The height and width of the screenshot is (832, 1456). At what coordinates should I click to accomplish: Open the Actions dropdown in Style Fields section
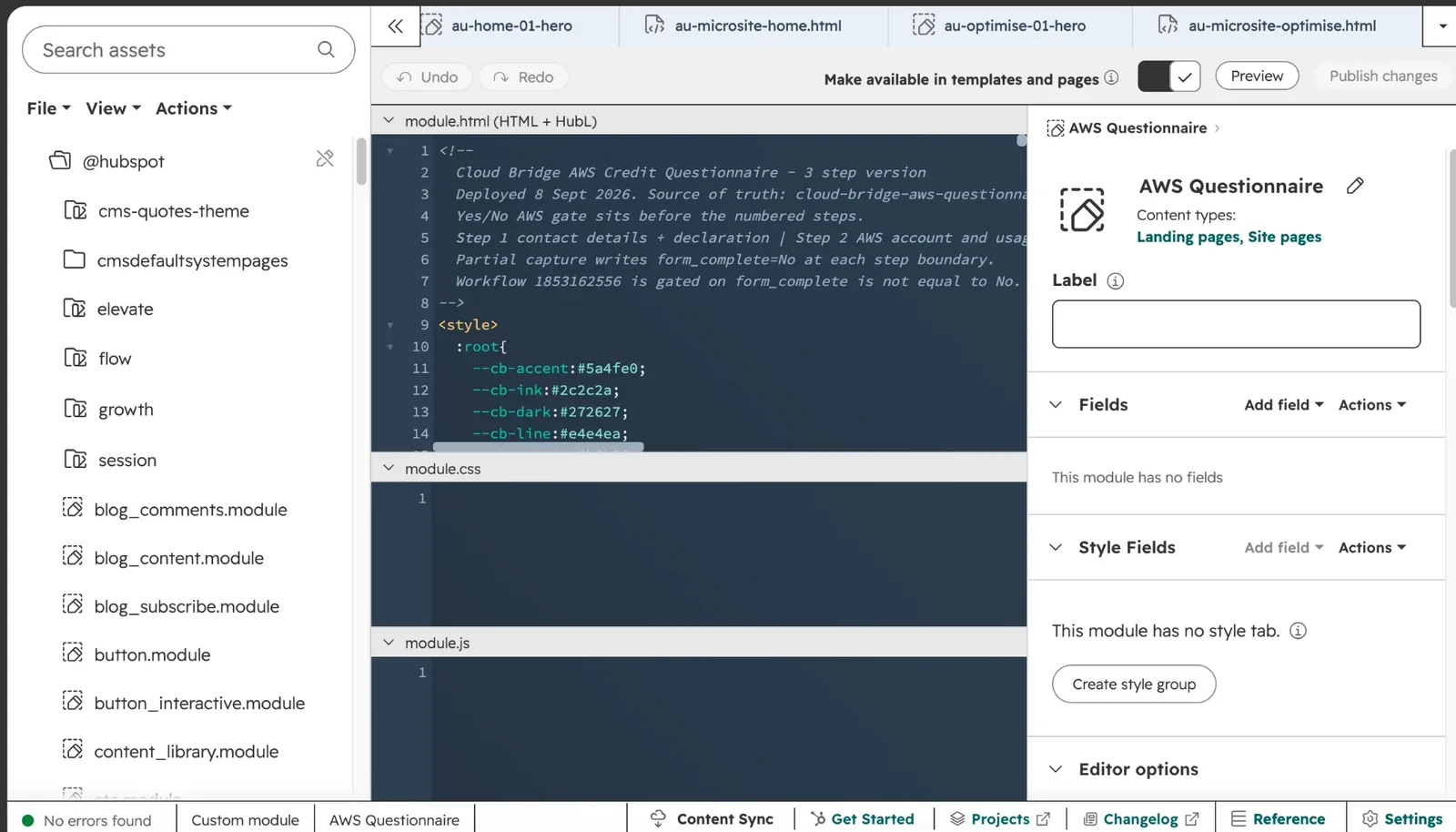point(1372,548)
